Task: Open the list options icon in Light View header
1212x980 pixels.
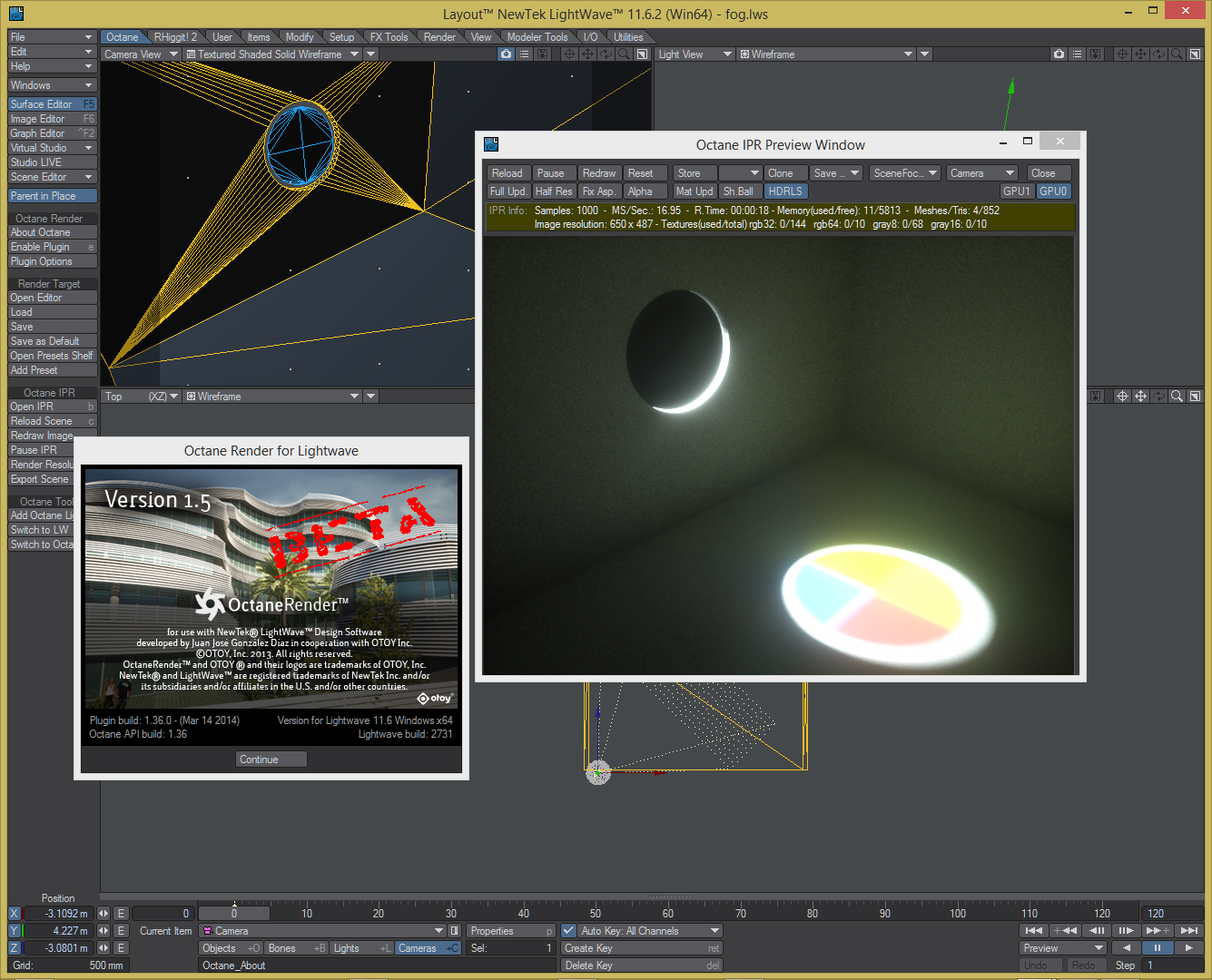Action: tap(1077, 54)
